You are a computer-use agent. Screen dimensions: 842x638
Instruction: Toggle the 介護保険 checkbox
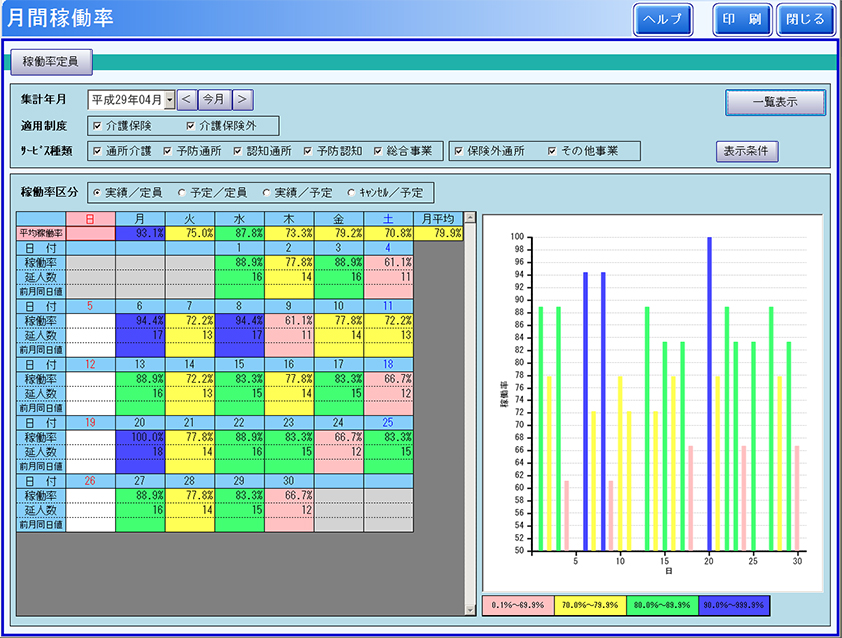(97, 126)
